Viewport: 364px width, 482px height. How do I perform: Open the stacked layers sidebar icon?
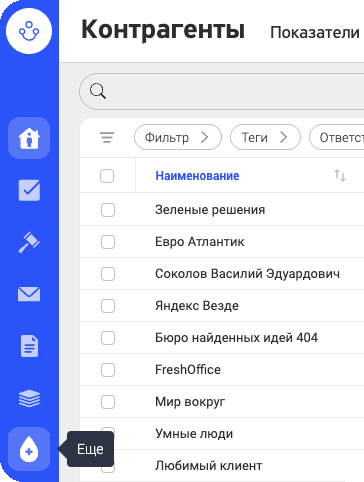[x=29, y=398]
